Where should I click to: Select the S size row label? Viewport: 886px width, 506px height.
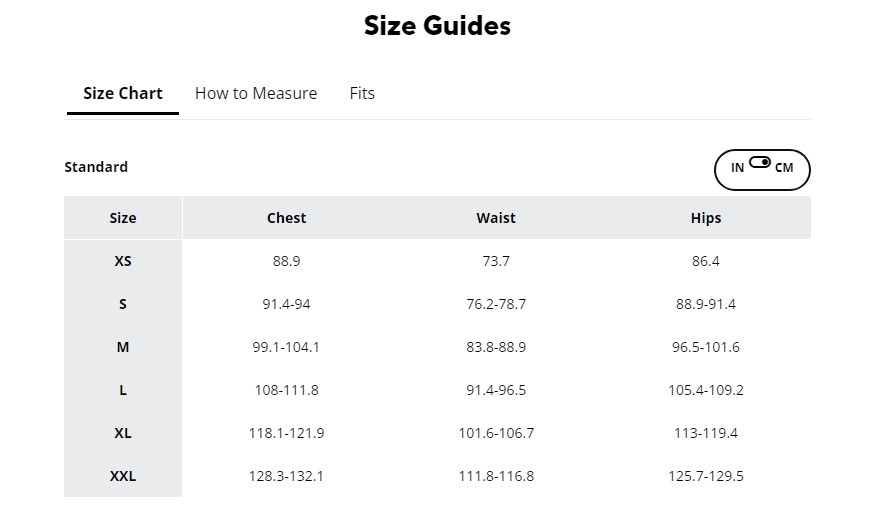pos(123,304)
